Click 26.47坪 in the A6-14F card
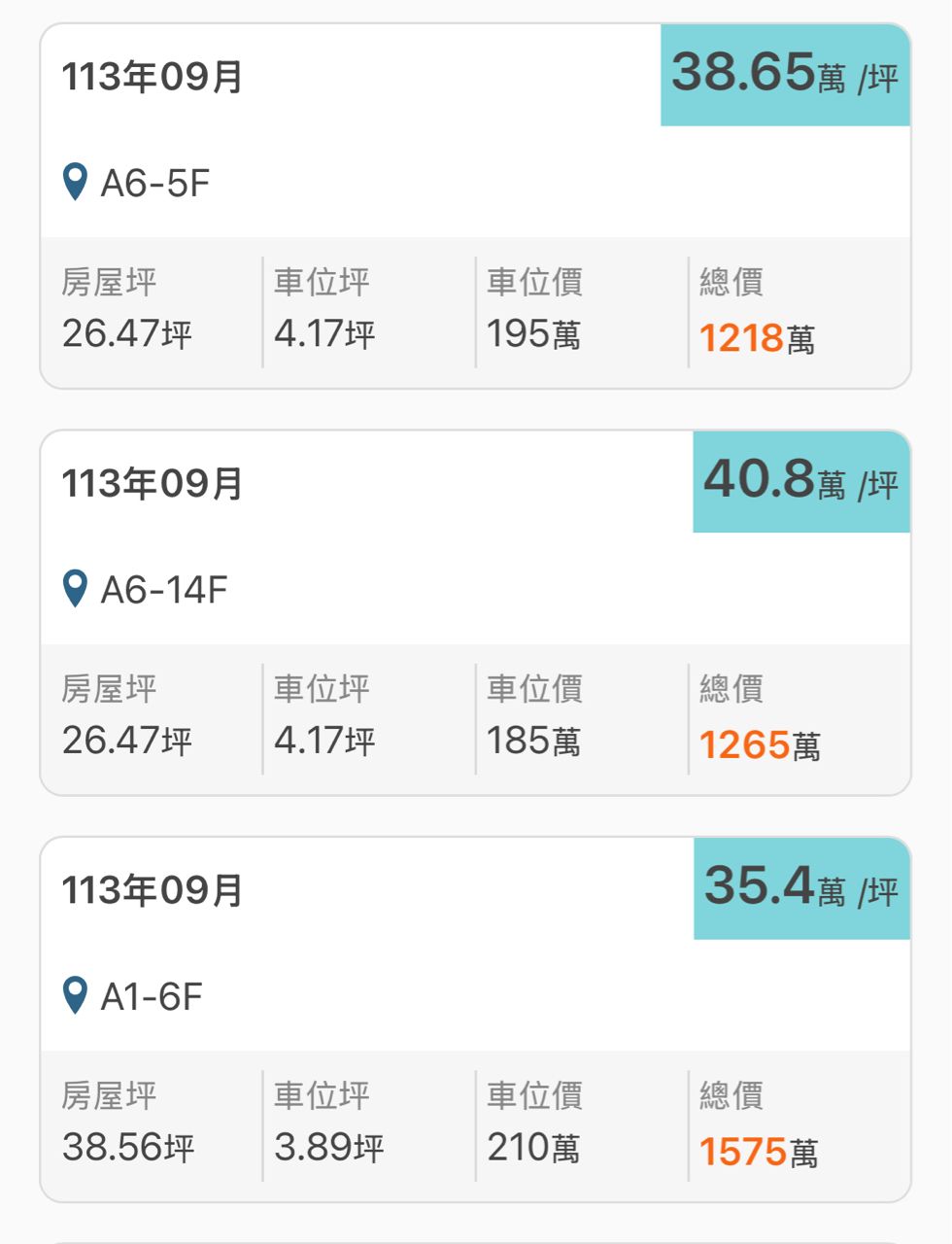952x1244 pixels. [127, 741]
